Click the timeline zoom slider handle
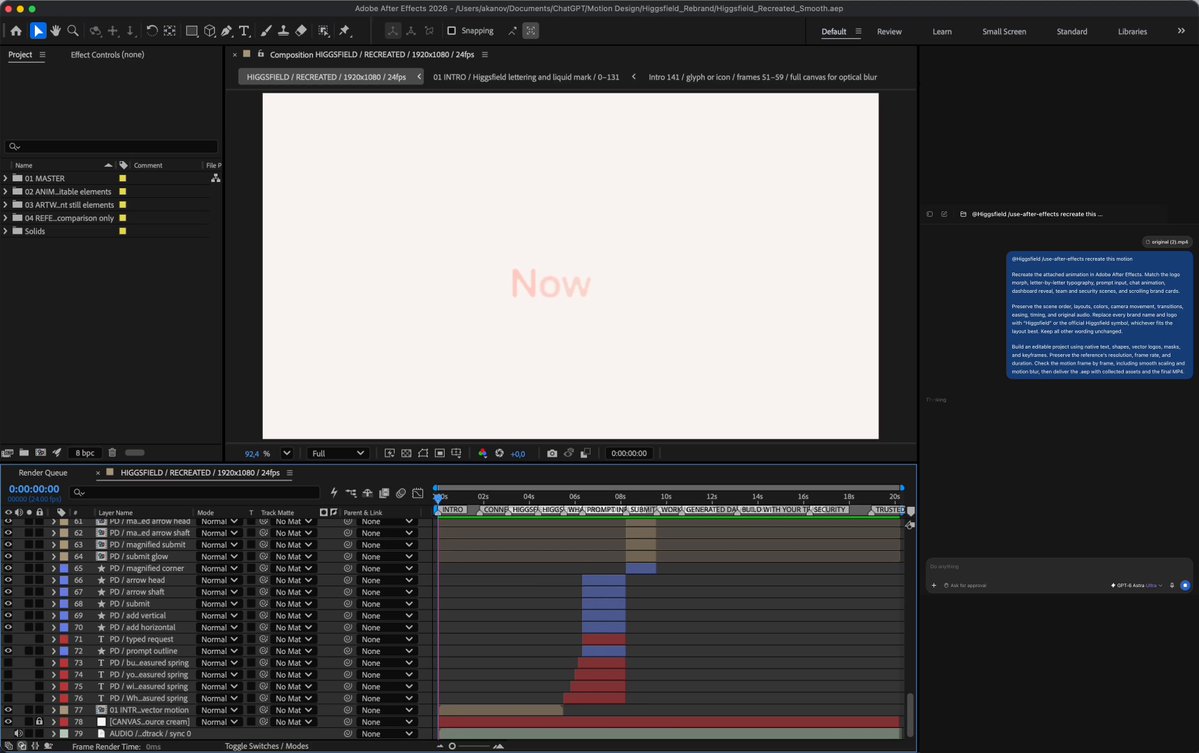Screen dimensions: 1199x753 click(452, 746)
